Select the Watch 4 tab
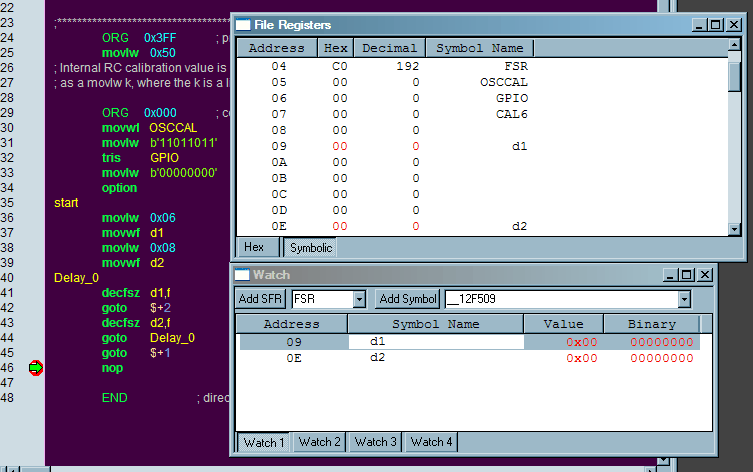 coord(431,442)
